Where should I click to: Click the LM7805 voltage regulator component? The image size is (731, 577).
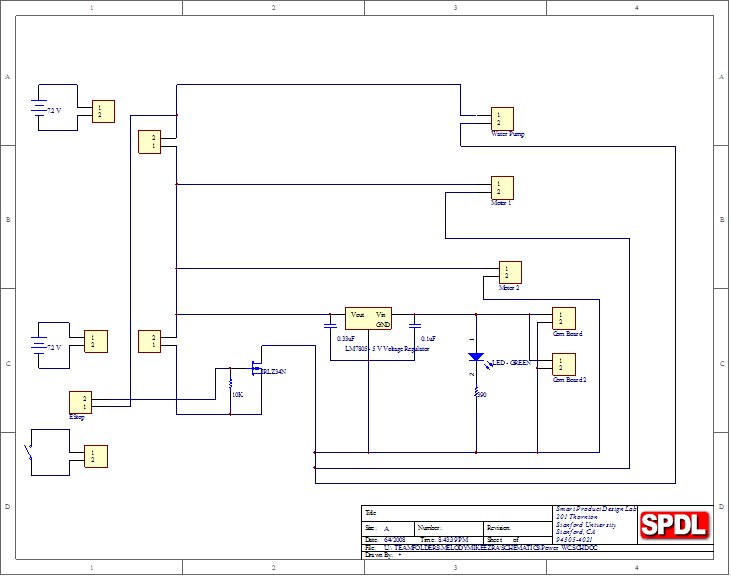click(x=368, y=318)
